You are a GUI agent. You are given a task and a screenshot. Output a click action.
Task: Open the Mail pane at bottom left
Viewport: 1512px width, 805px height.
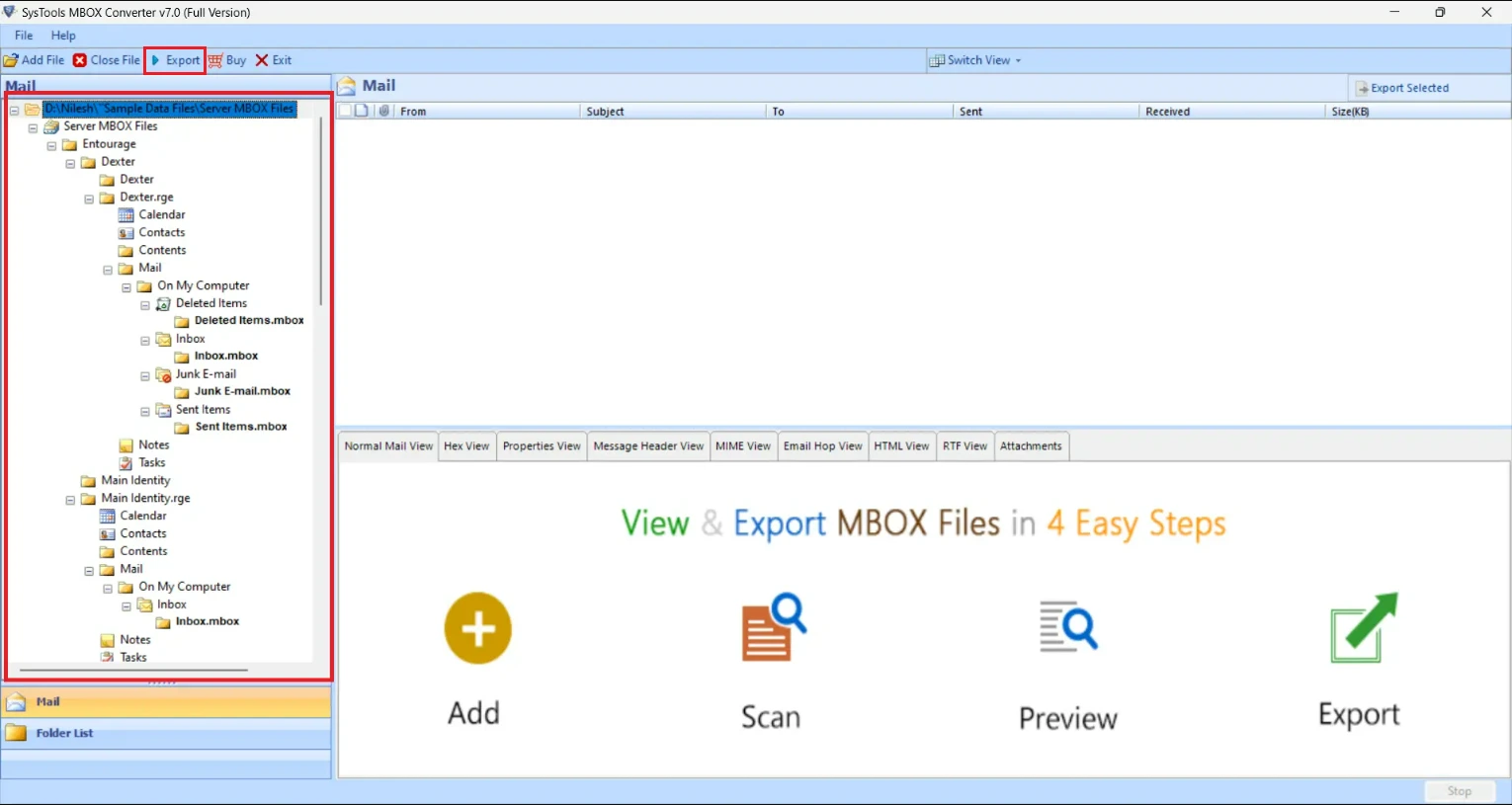click(166, 702)
